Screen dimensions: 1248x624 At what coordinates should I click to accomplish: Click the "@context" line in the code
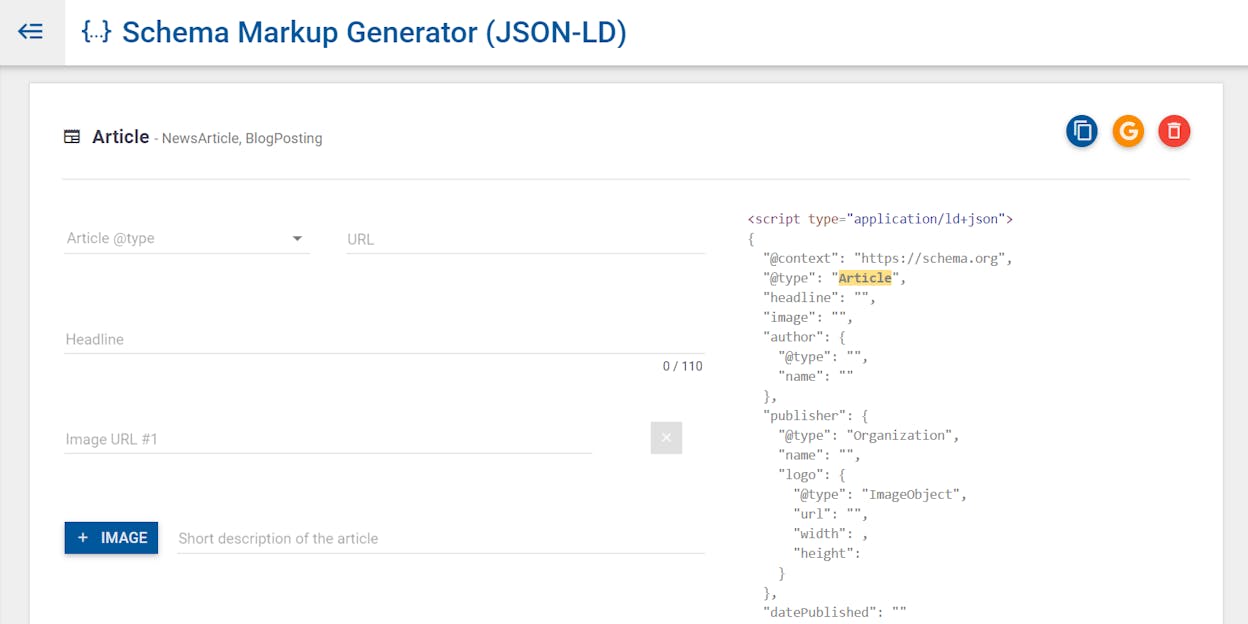(888, 258)
